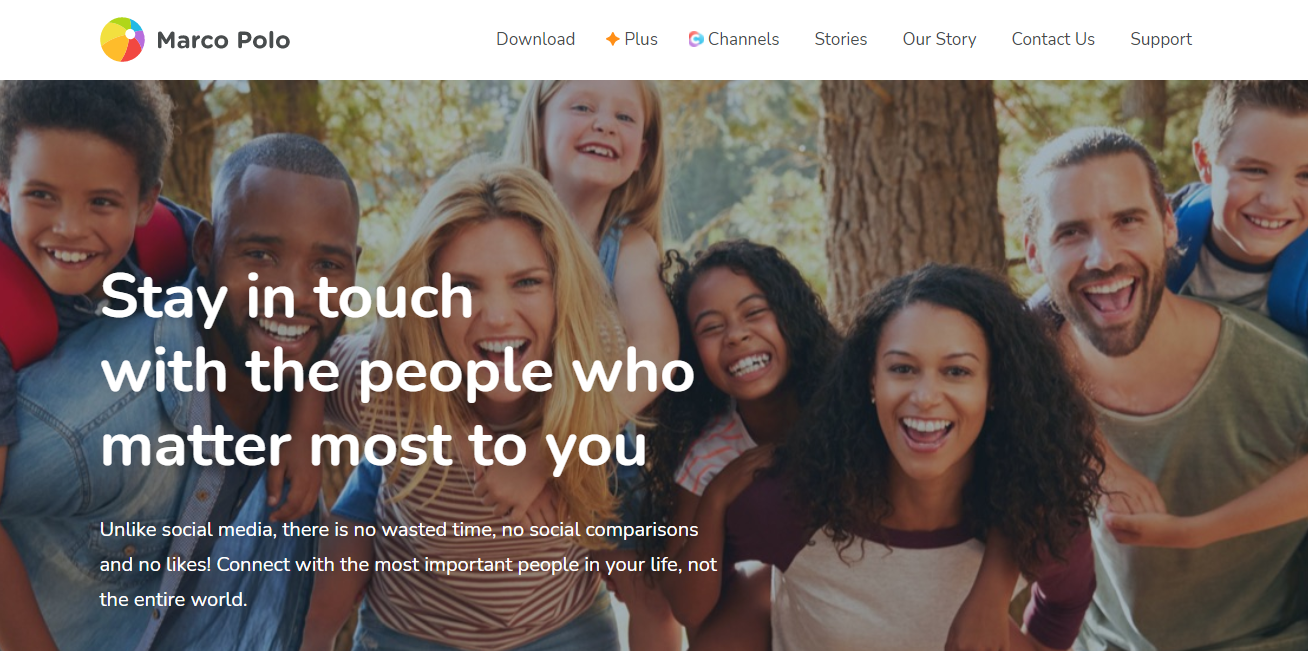Click the swirl icon next to Channels
This screenshot has width=1308, height=651.
[696, 39]
